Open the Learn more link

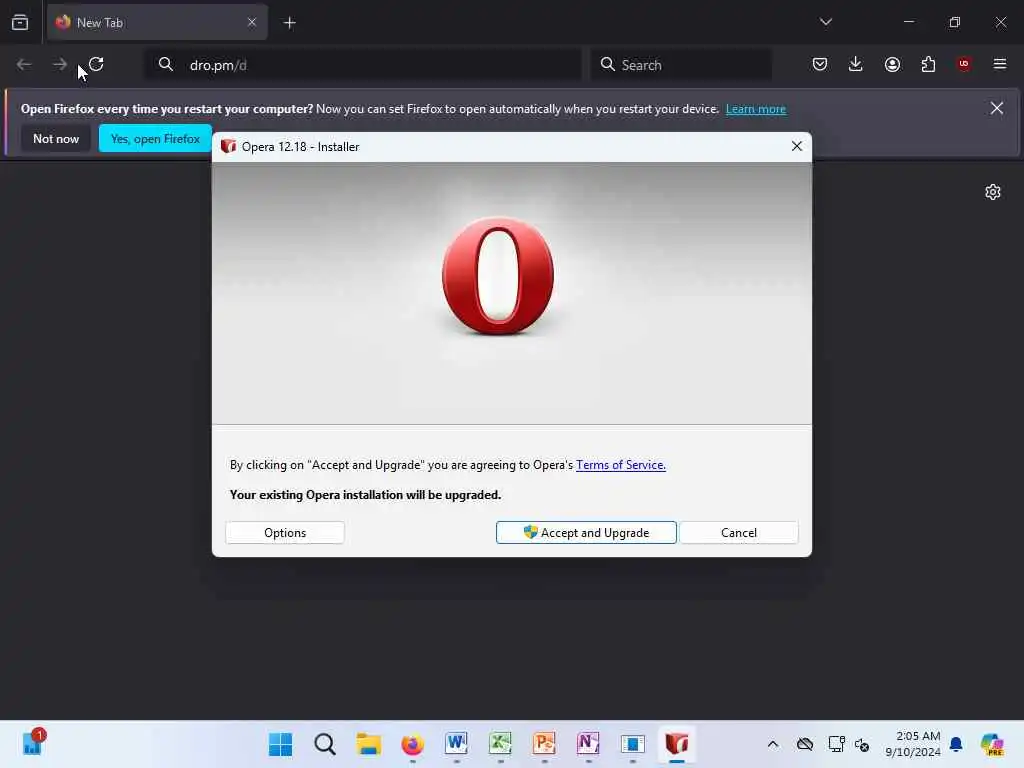tap(756, 109)
